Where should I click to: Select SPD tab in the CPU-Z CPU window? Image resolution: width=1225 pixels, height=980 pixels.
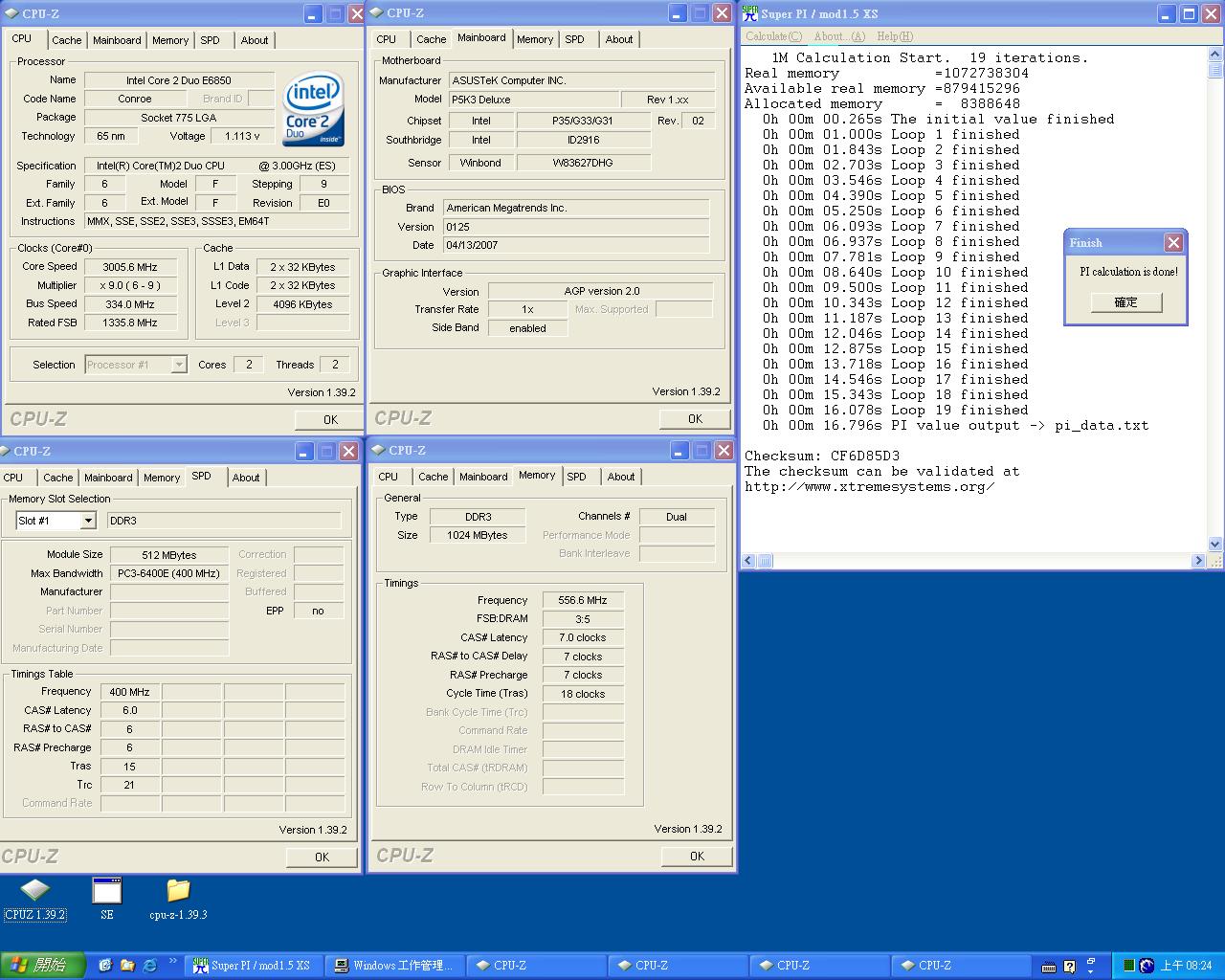[x=210, y=40]
